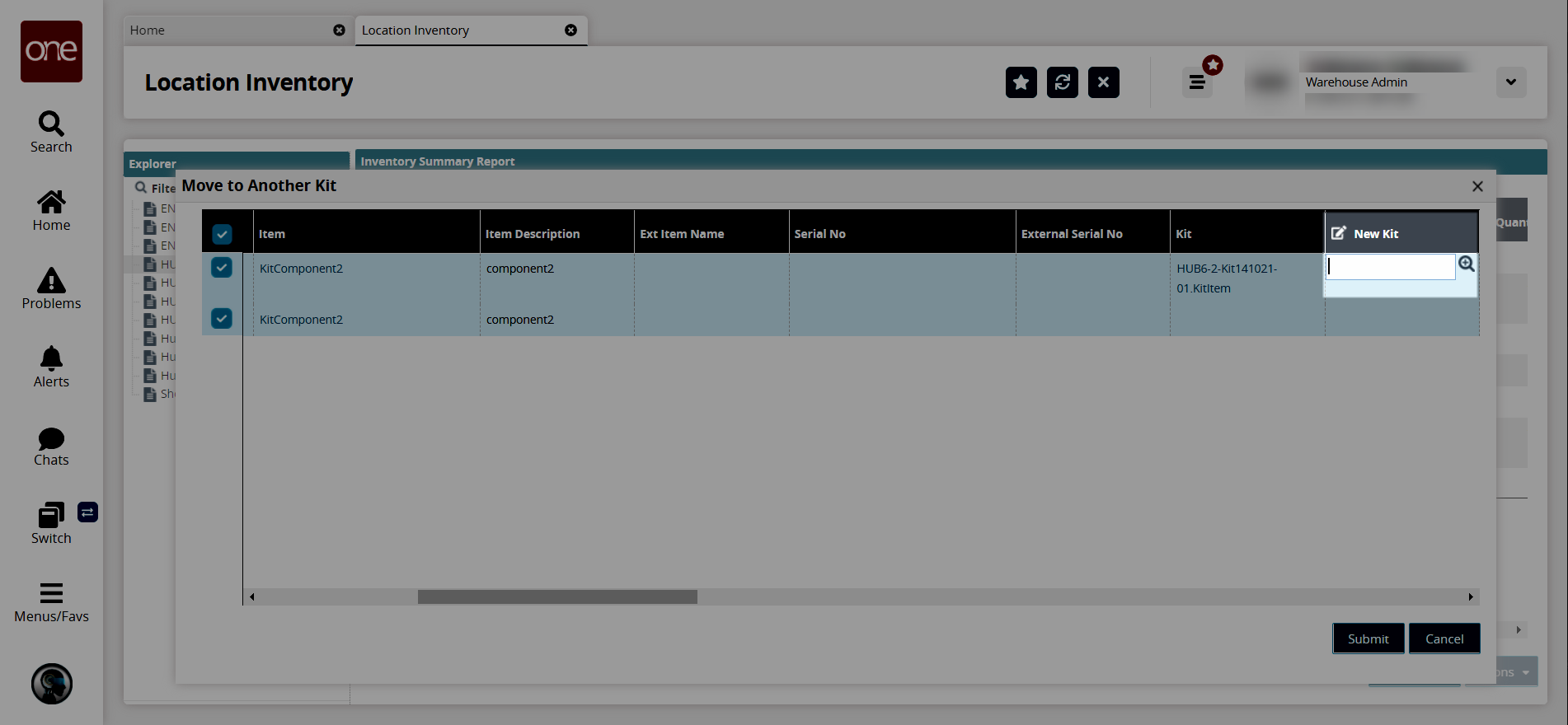Sort by the Kit column header
The width and height of the screenshot is (1568, 725).
(x=1247, y=234)
